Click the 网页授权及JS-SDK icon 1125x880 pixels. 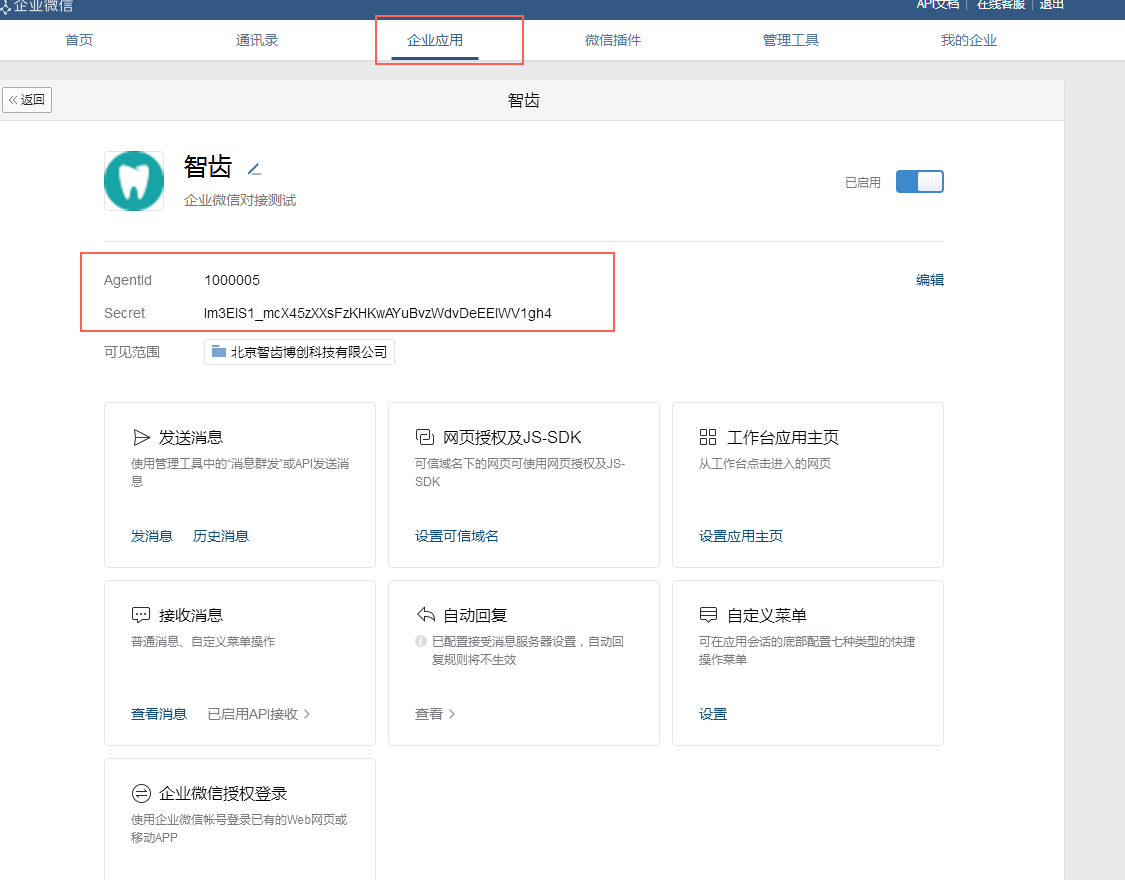[425, 437]
